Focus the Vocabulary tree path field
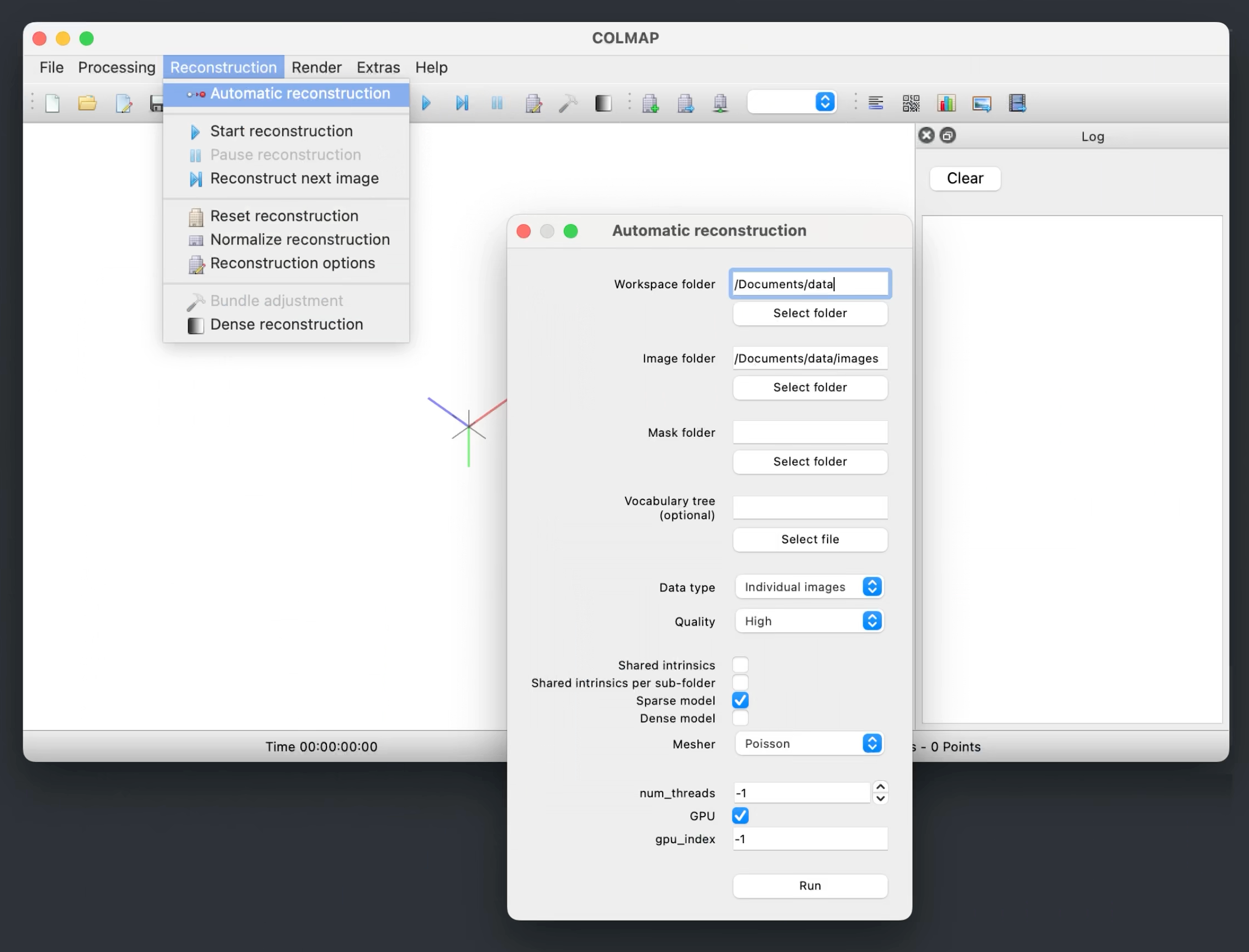This screenshot has height=952, width=1249. pos(810,507)
